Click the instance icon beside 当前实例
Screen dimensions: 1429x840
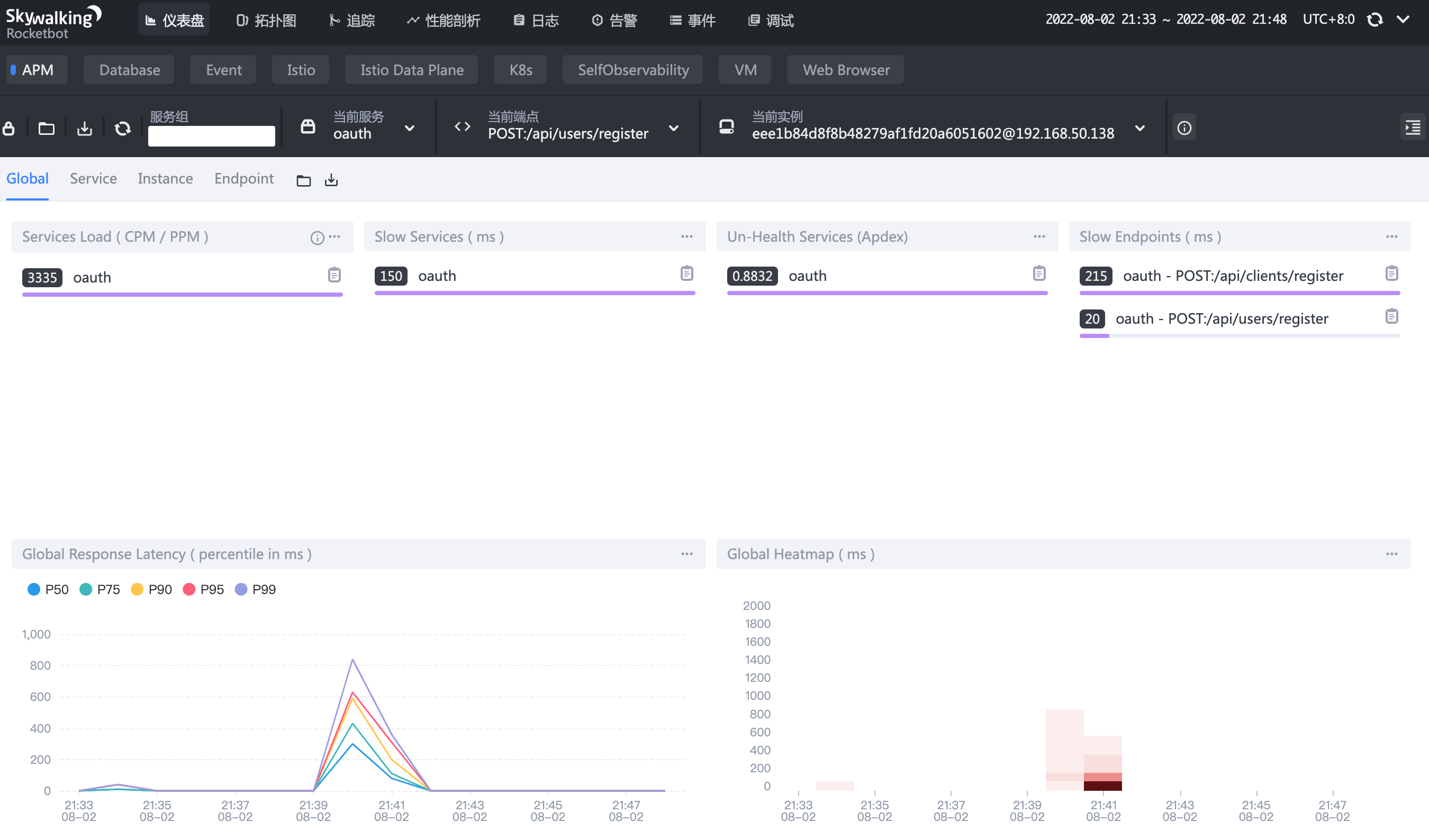tap(726, 126)
